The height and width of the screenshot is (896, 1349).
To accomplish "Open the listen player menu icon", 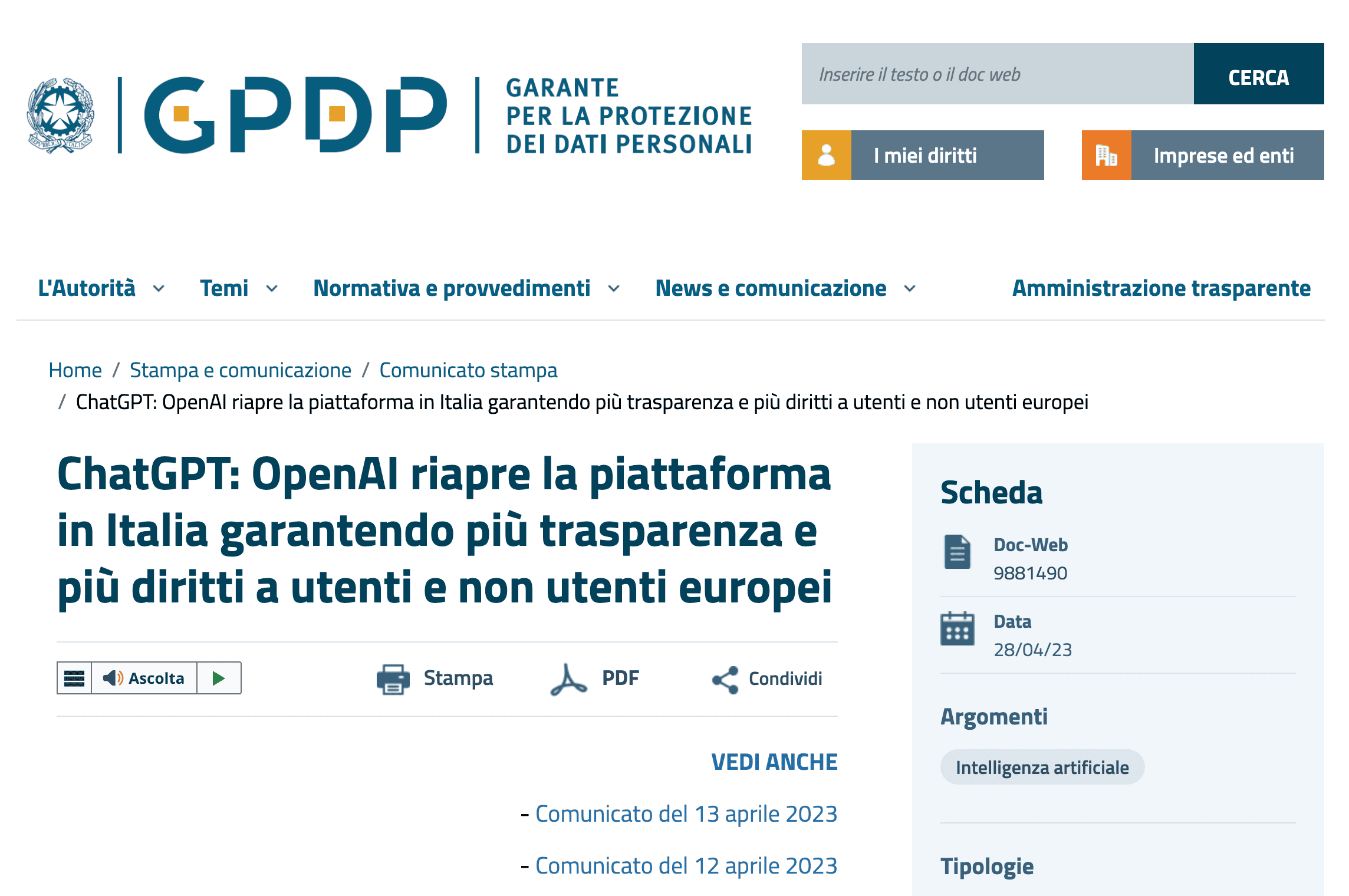I will 74,678.
